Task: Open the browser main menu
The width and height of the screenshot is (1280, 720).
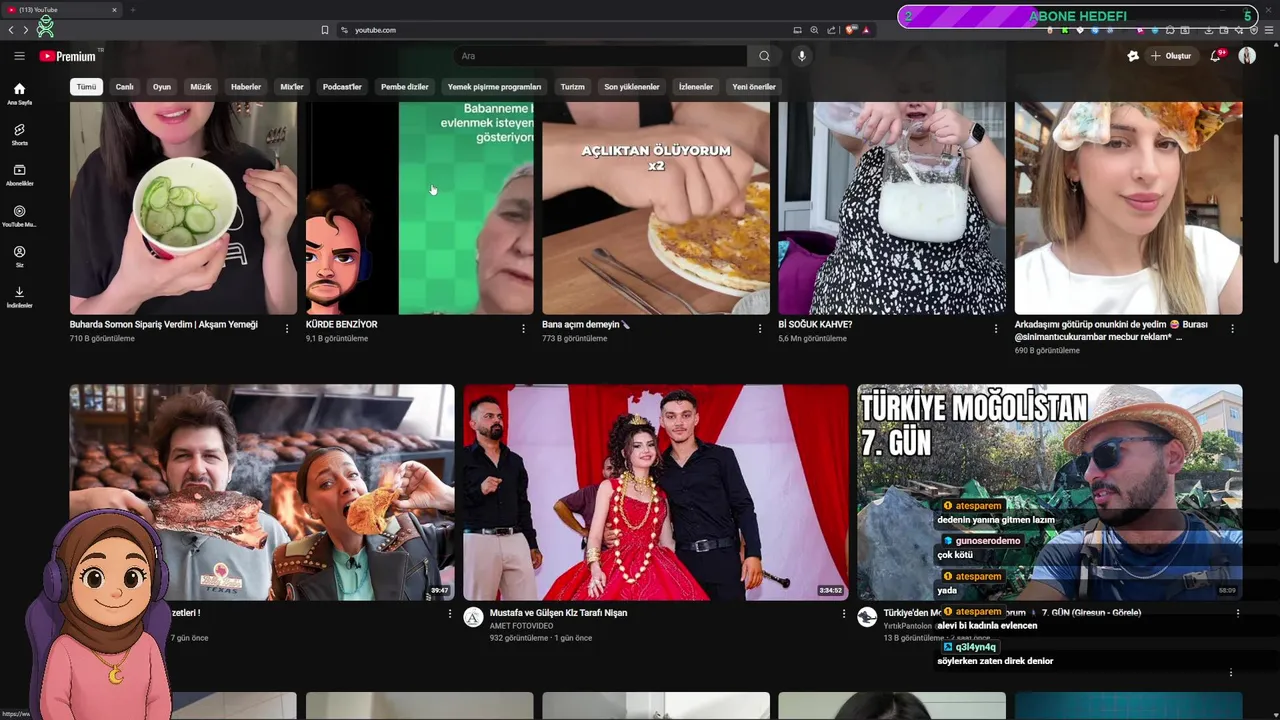Action: [1268, 30]
